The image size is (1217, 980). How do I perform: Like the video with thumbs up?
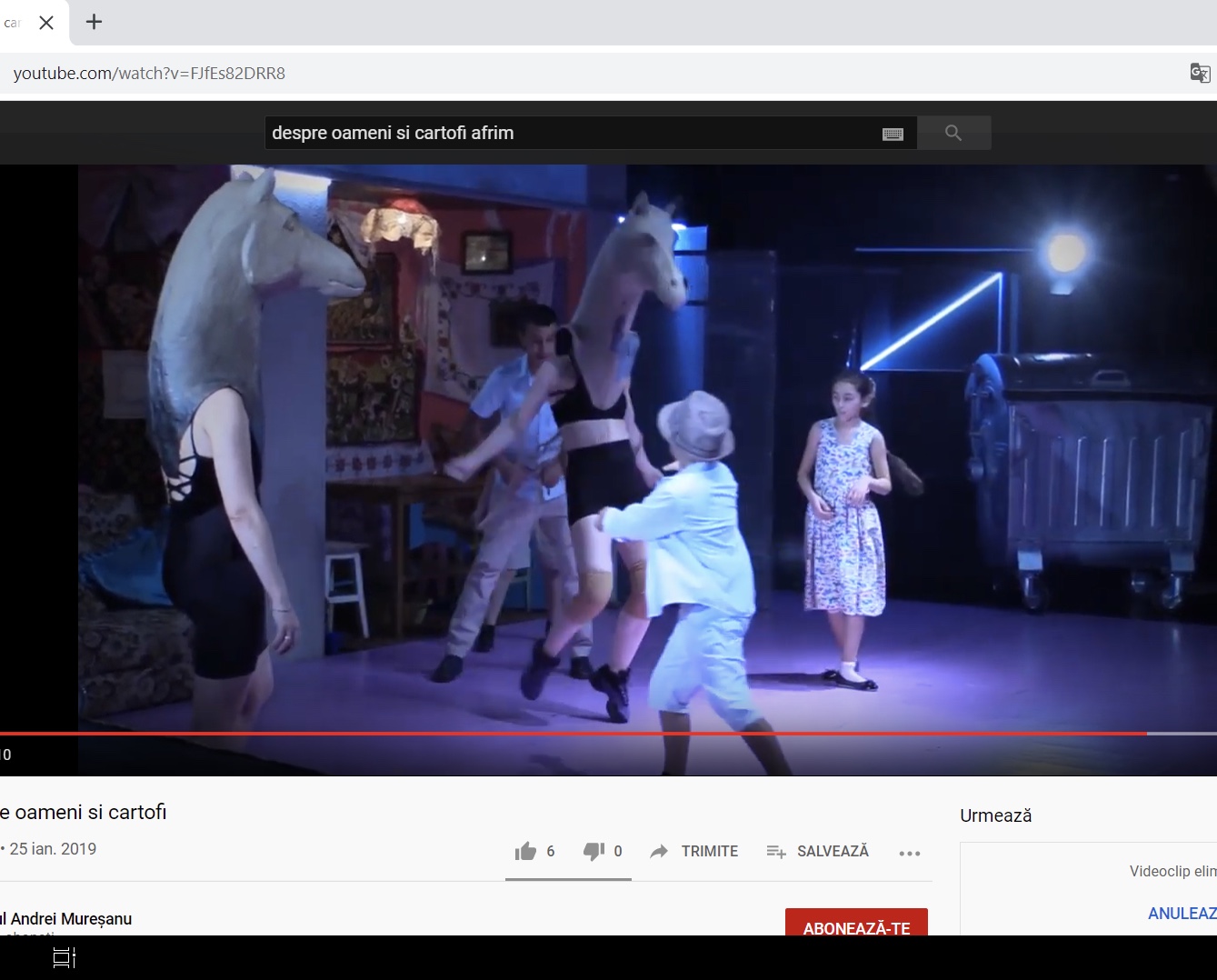click(526, 851)
